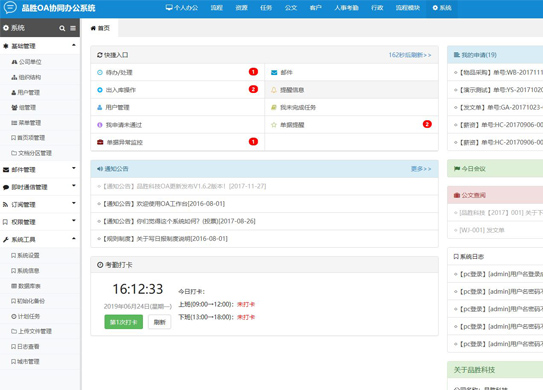Open 我申请未通过 via its purple icon
543x390 pixels.
(x=100, y=125)
